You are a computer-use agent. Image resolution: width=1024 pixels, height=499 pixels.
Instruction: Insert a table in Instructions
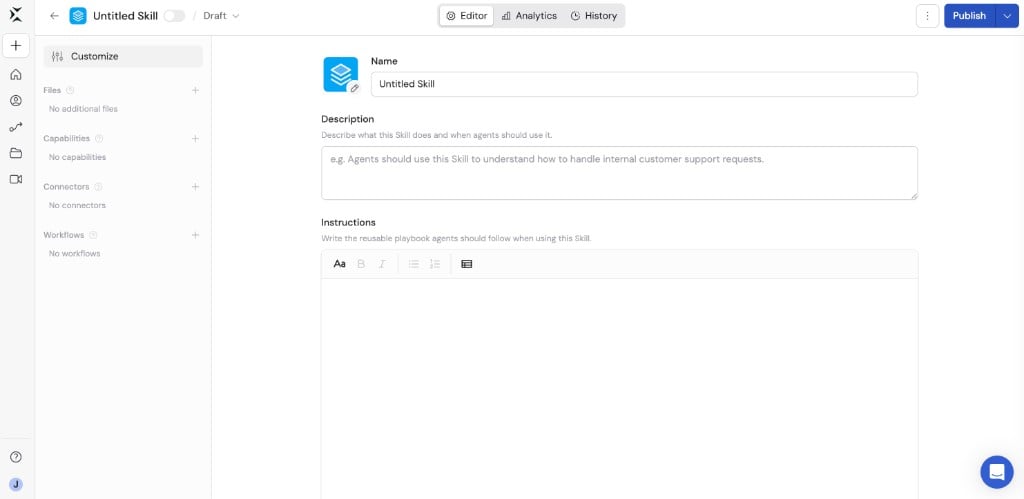point(466,264)
